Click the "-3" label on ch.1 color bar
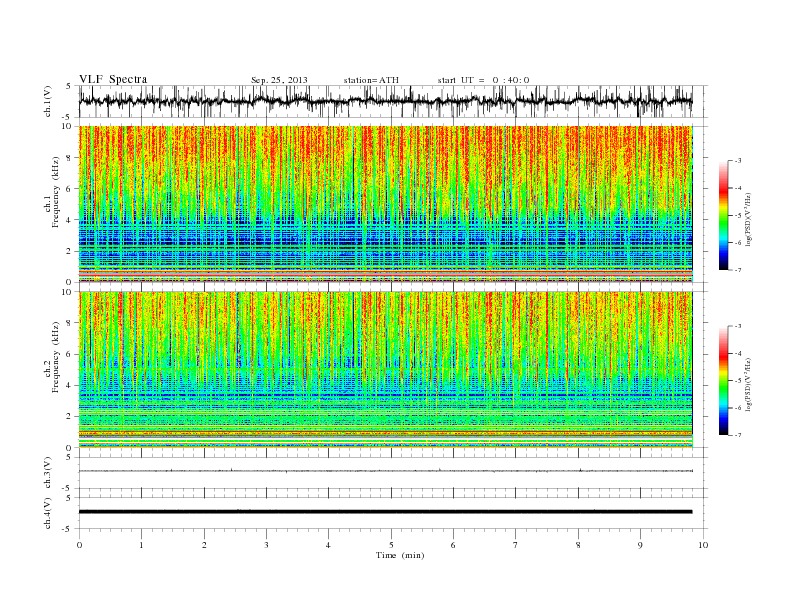The image size is (792, 612). point(737,161)
